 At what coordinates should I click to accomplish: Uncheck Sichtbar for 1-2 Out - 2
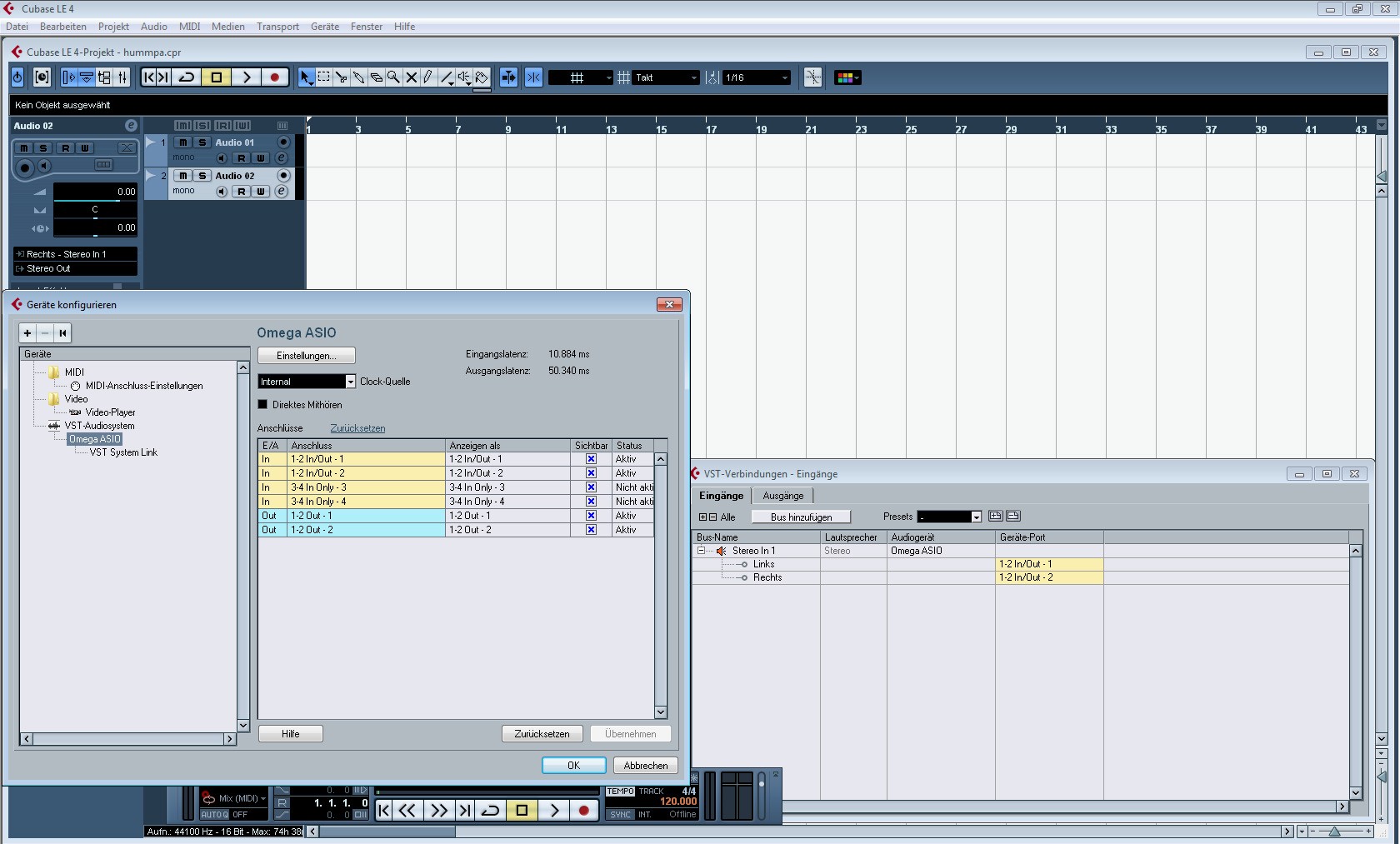pos(591,530)
